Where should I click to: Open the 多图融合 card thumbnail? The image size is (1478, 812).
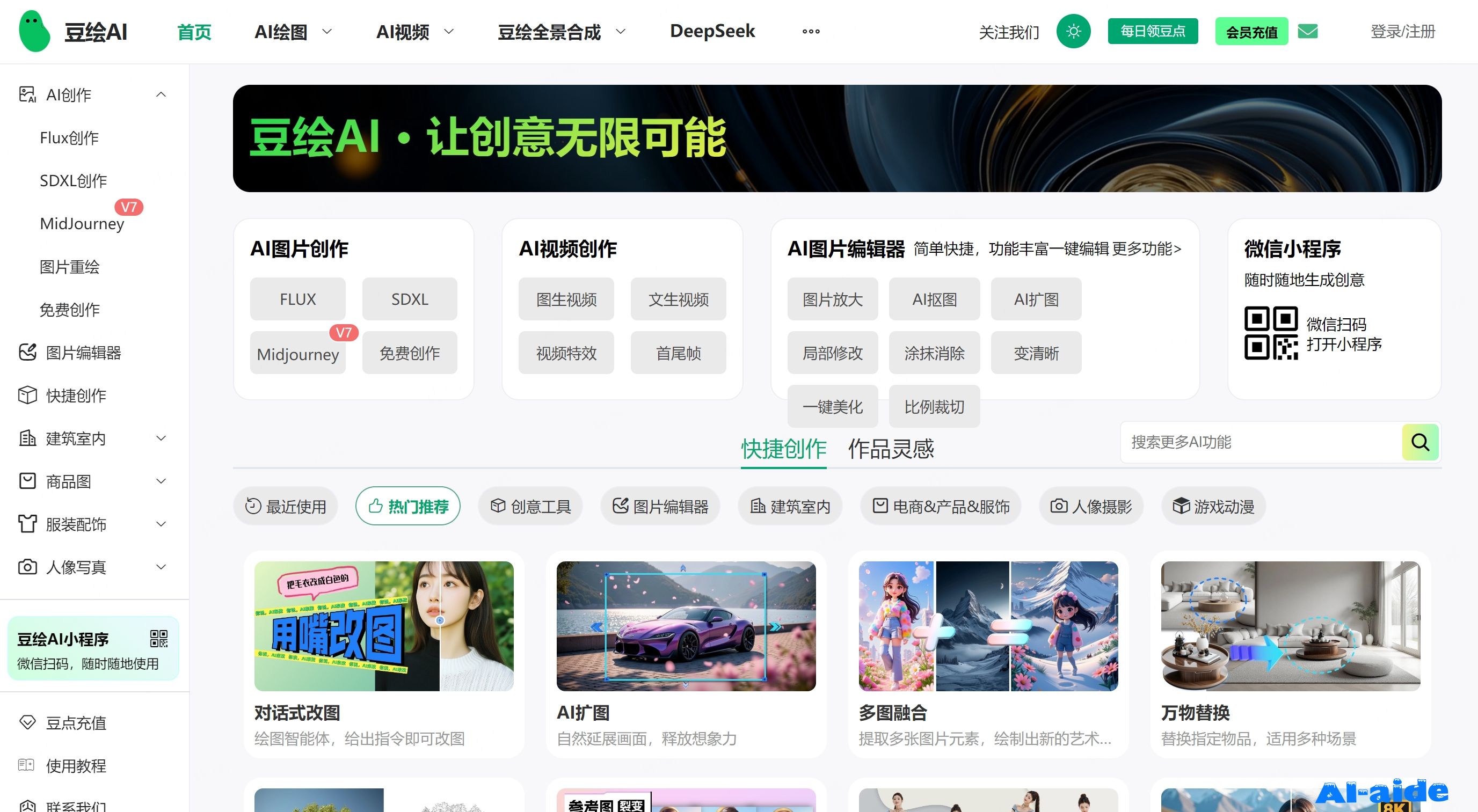point(988,626)
